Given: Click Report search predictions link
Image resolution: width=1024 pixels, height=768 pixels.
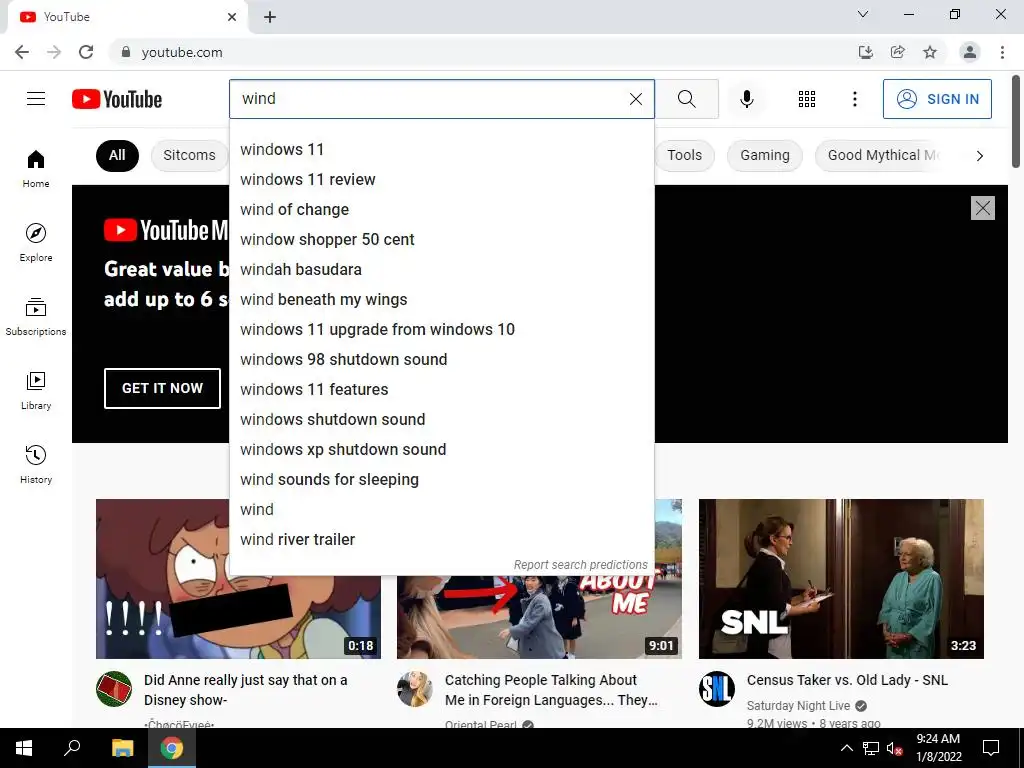Looking at the screenshot, I should click(580, 565).
